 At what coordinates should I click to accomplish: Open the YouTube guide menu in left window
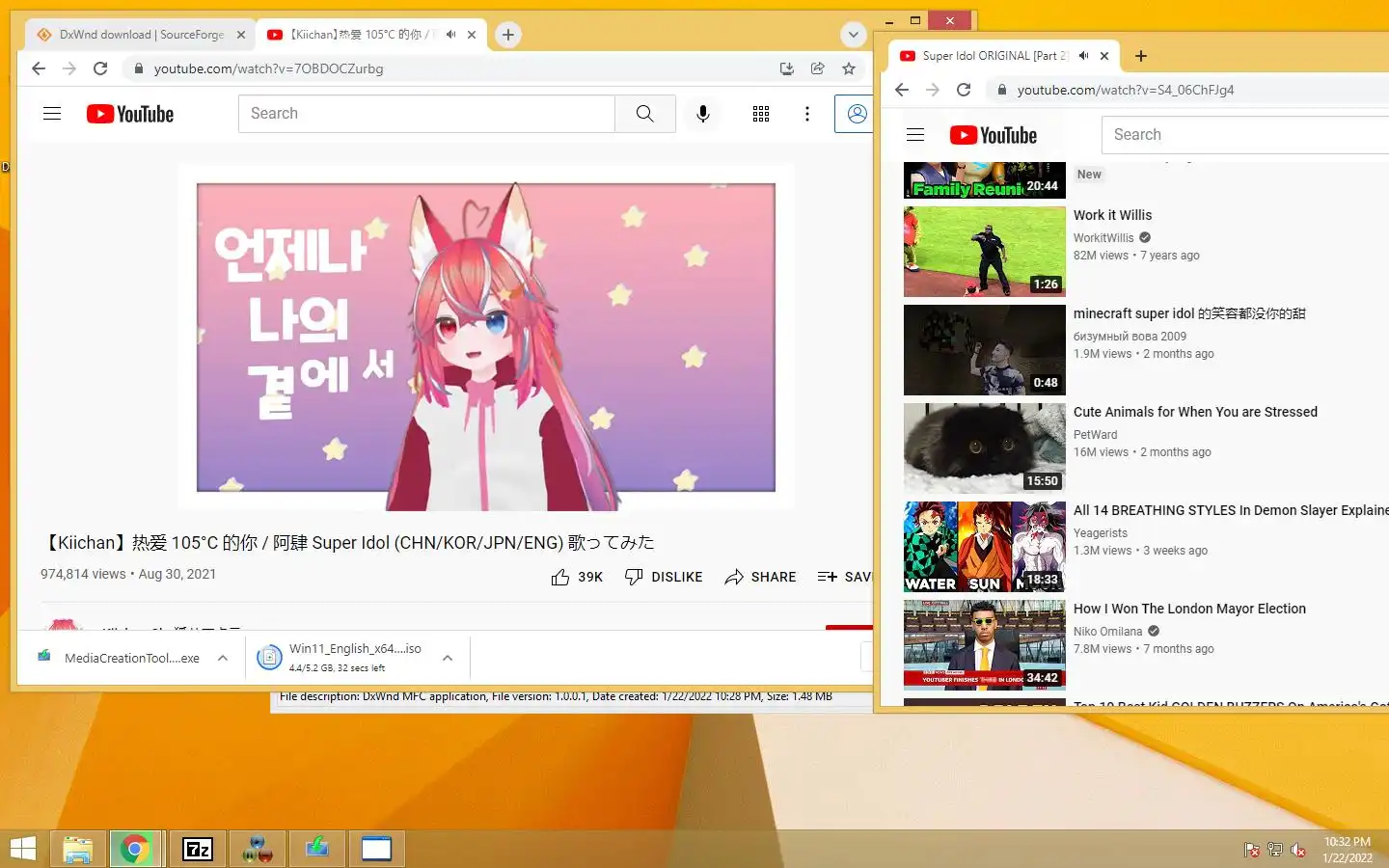pyautogui.click(x=52, y=114)
